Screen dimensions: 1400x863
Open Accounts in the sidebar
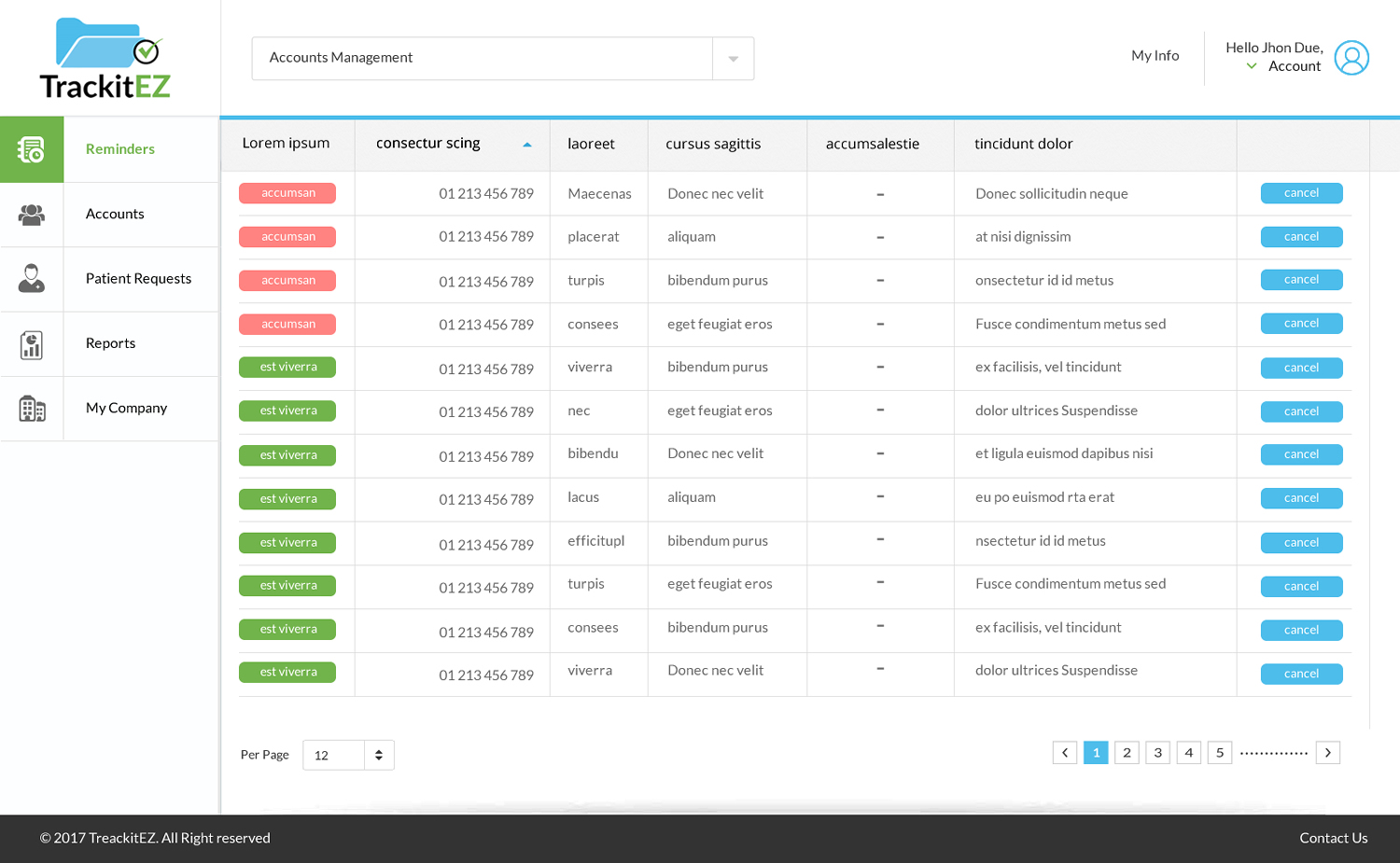click(x=115, y=214)
